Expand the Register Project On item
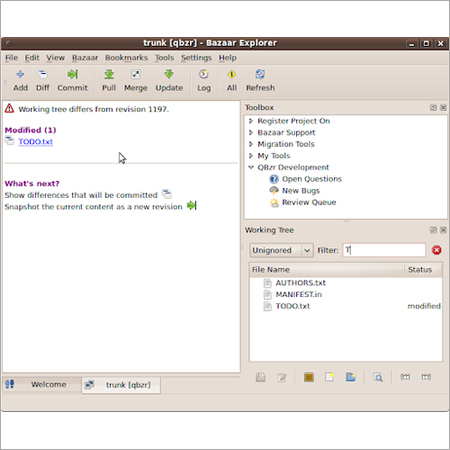This screenshot has width=450, height=450. pos(251,121)
